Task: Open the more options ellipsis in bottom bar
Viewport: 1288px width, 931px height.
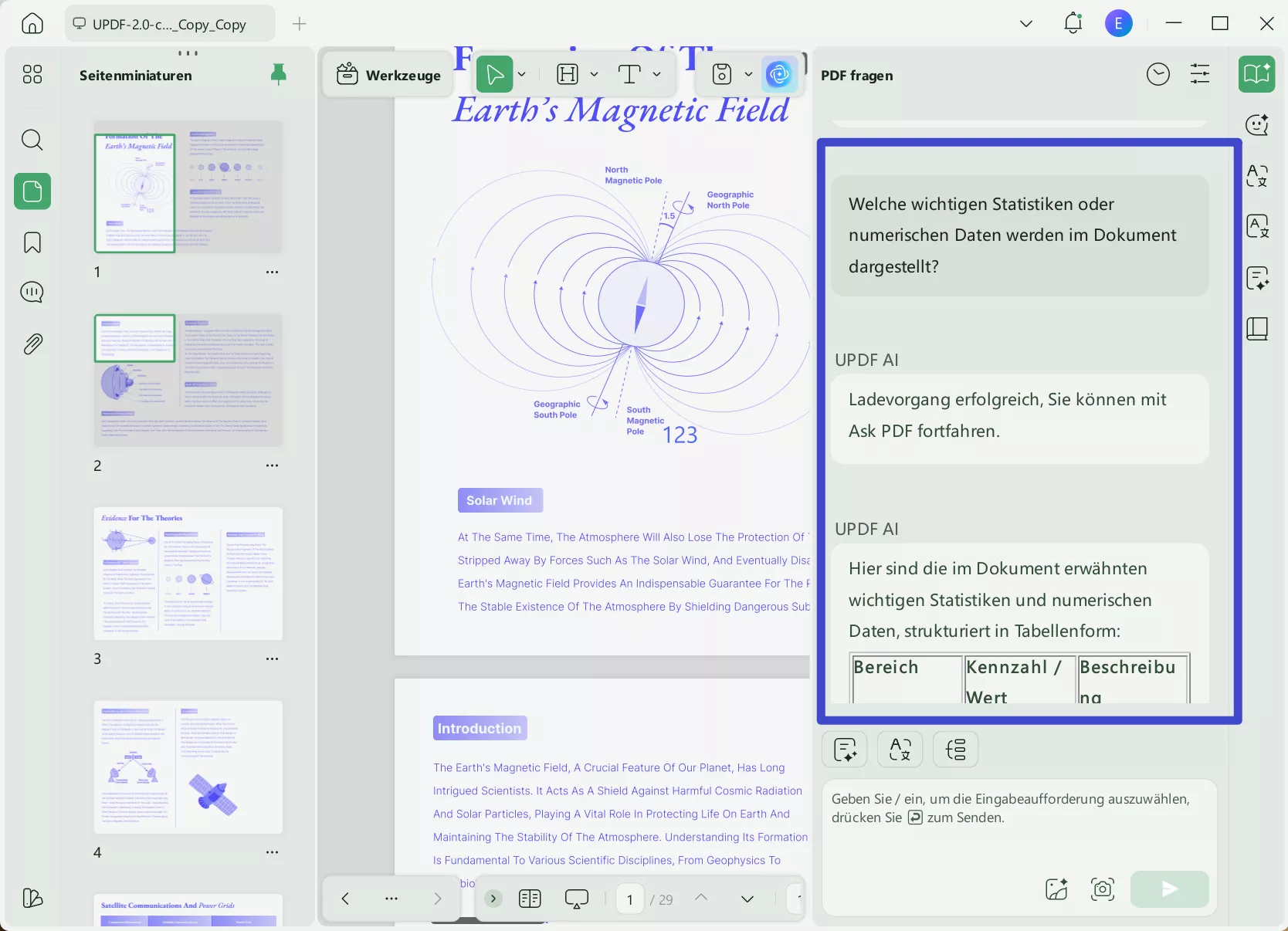Action: point(391,899)
